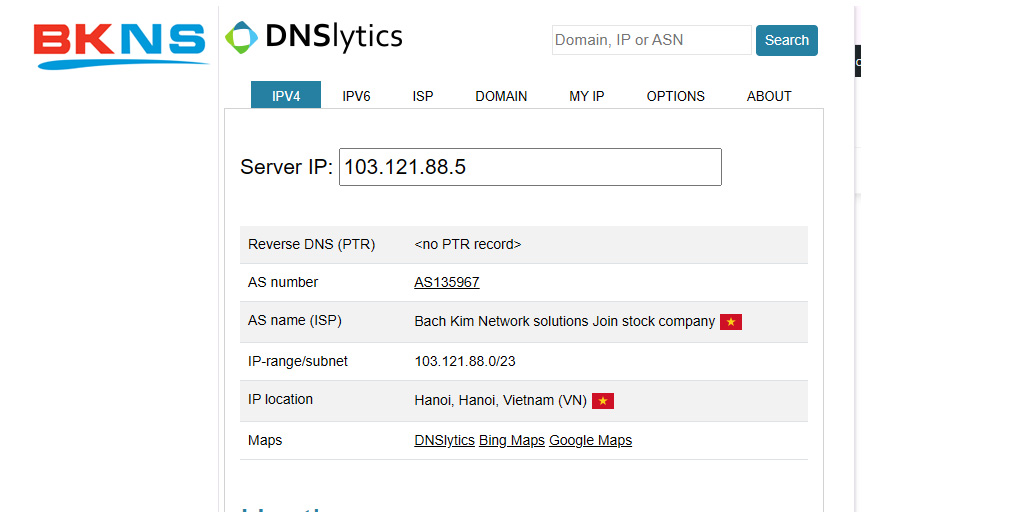Click the Vietnam flag beside AS name
Screen dimensions: 1024x512
click(731, 322)
